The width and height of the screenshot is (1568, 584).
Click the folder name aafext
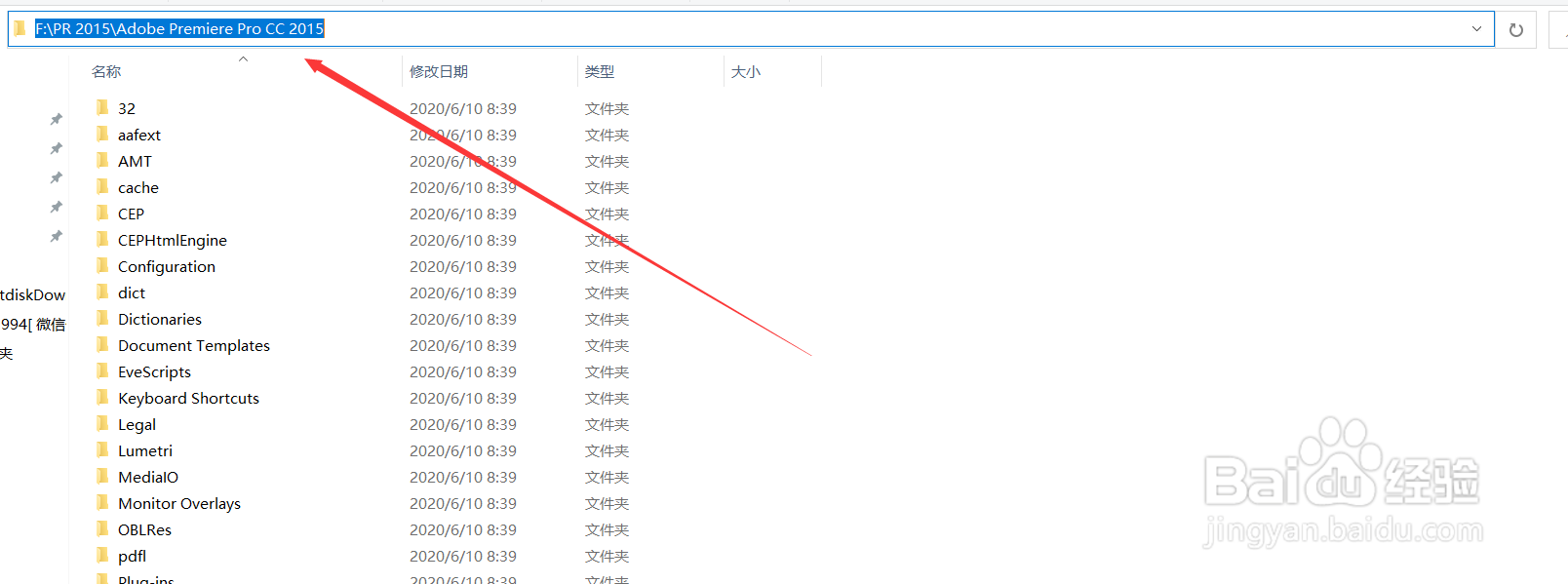coord(139,135)
